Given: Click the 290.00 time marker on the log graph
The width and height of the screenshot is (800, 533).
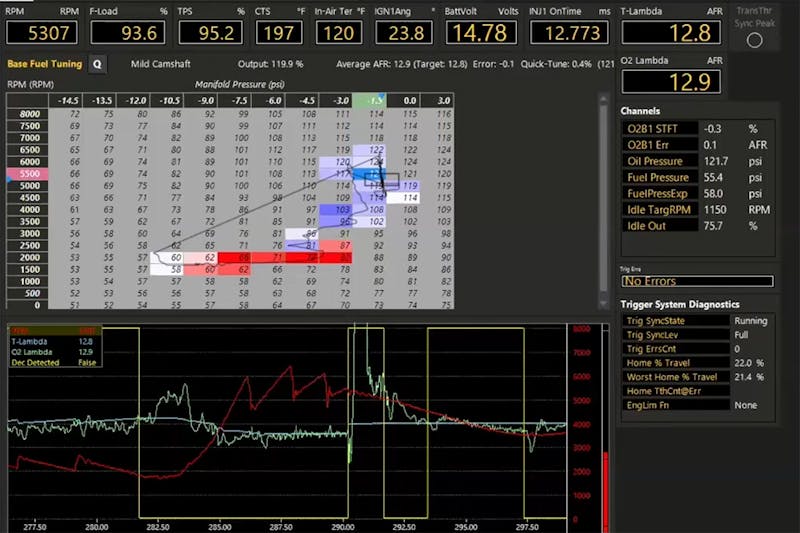Looking at the screenshot, I should tap(343, 524).
